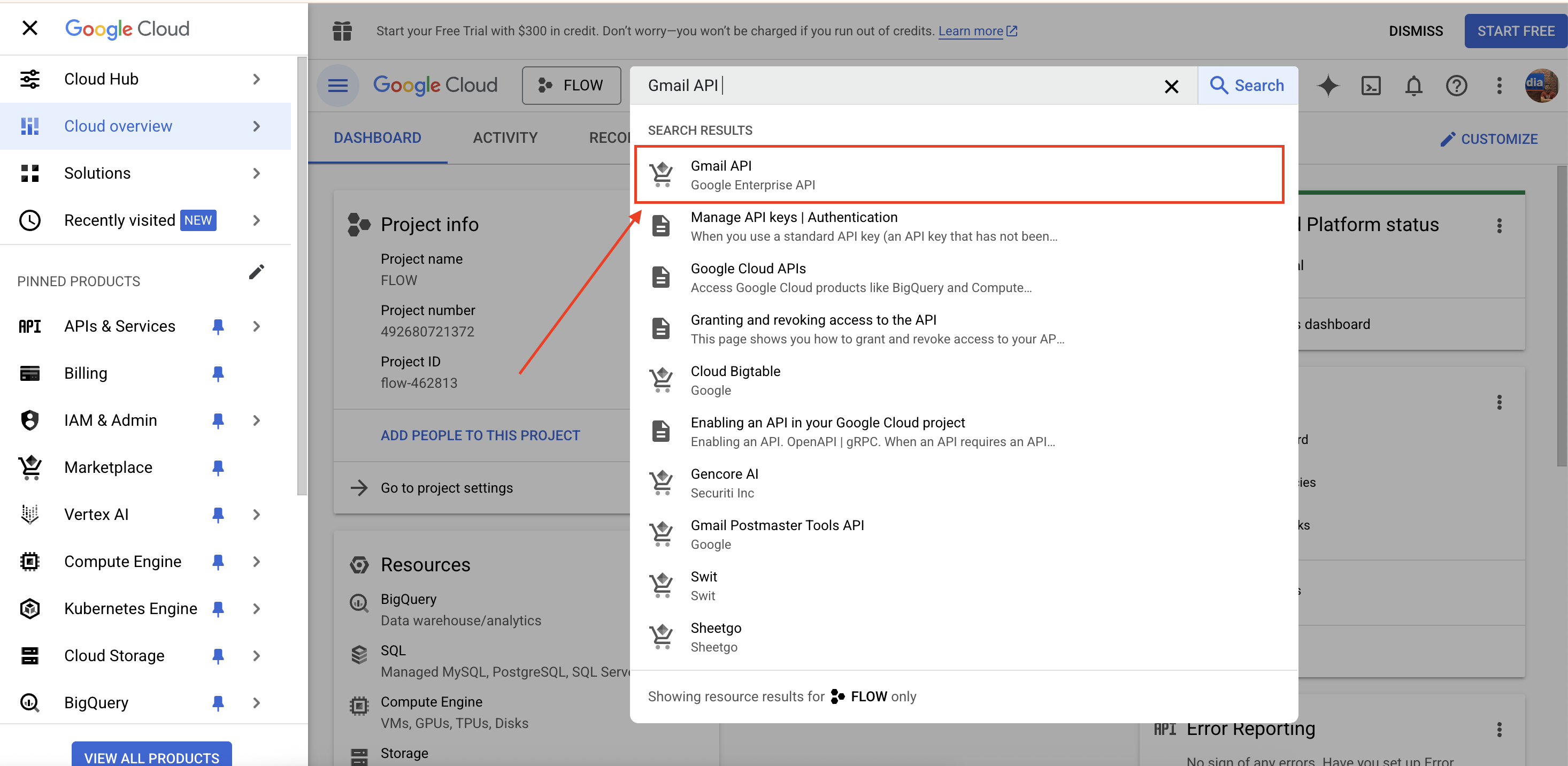The width and height of the screenshot is (1568, 766).
Task: Switch to the ACTIVITY tab
Action: pos(505,137)
